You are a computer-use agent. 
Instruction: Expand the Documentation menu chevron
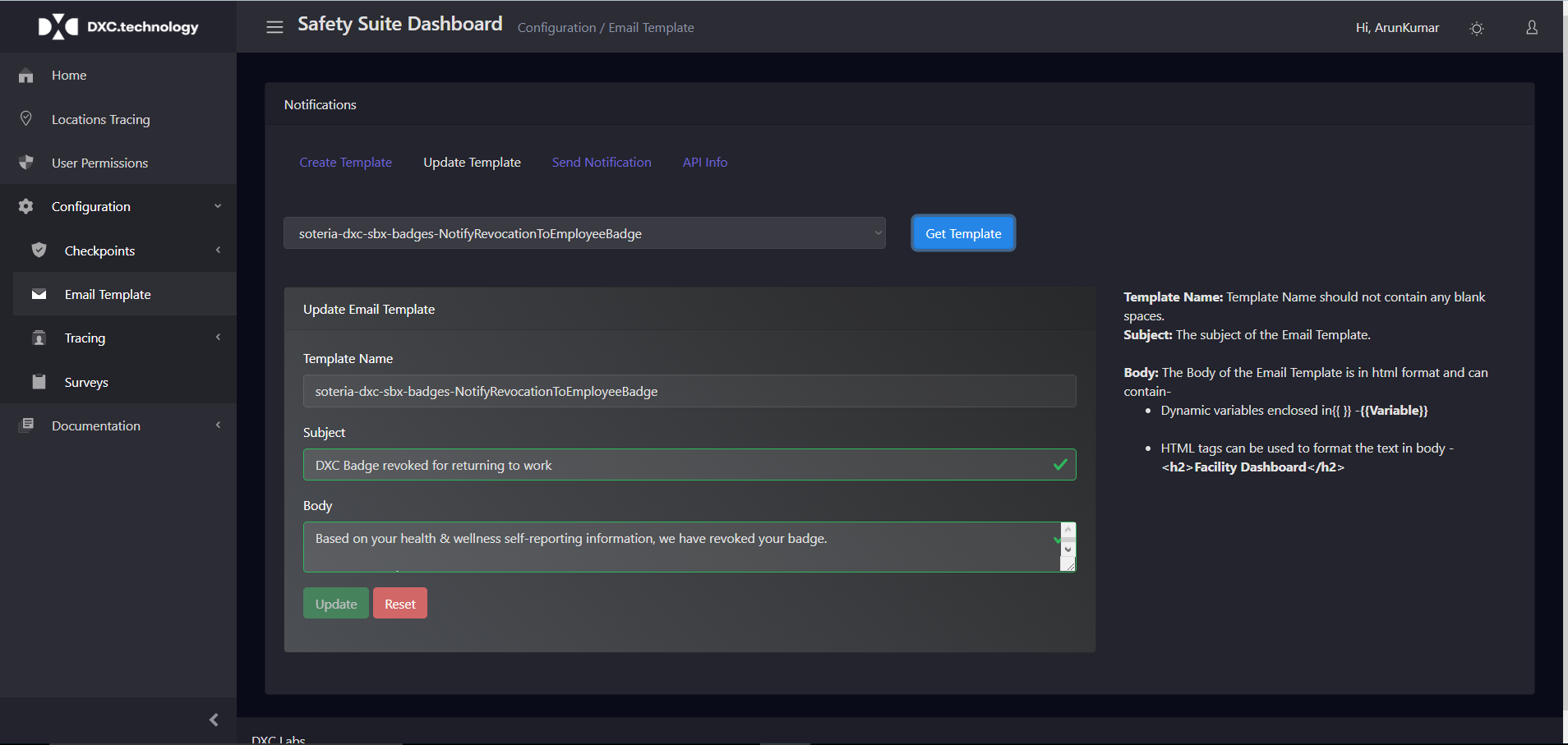218,425
